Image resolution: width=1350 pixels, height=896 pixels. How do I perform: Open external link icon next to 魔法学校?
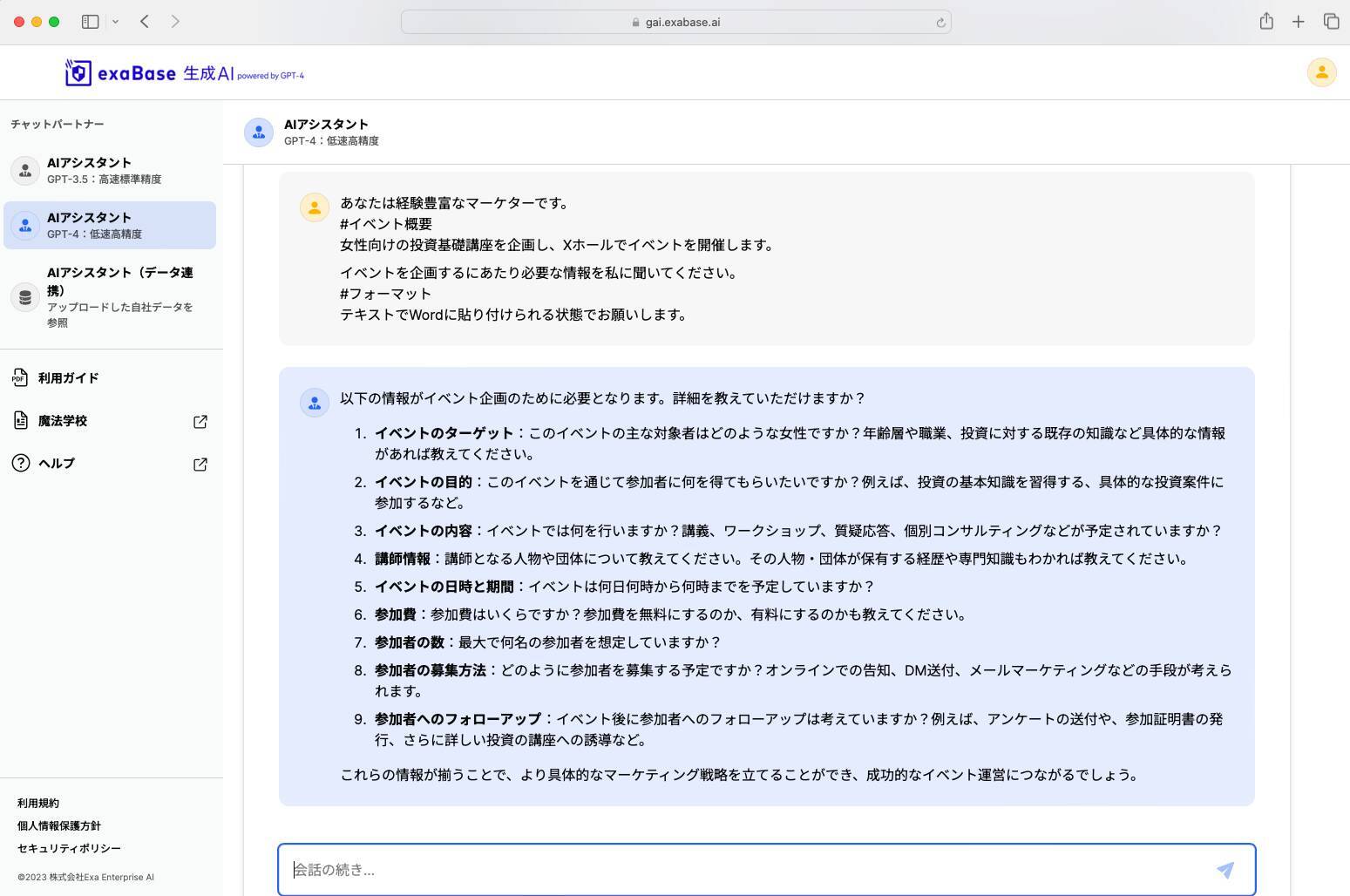pyautogui.click(x=200, y=422)
